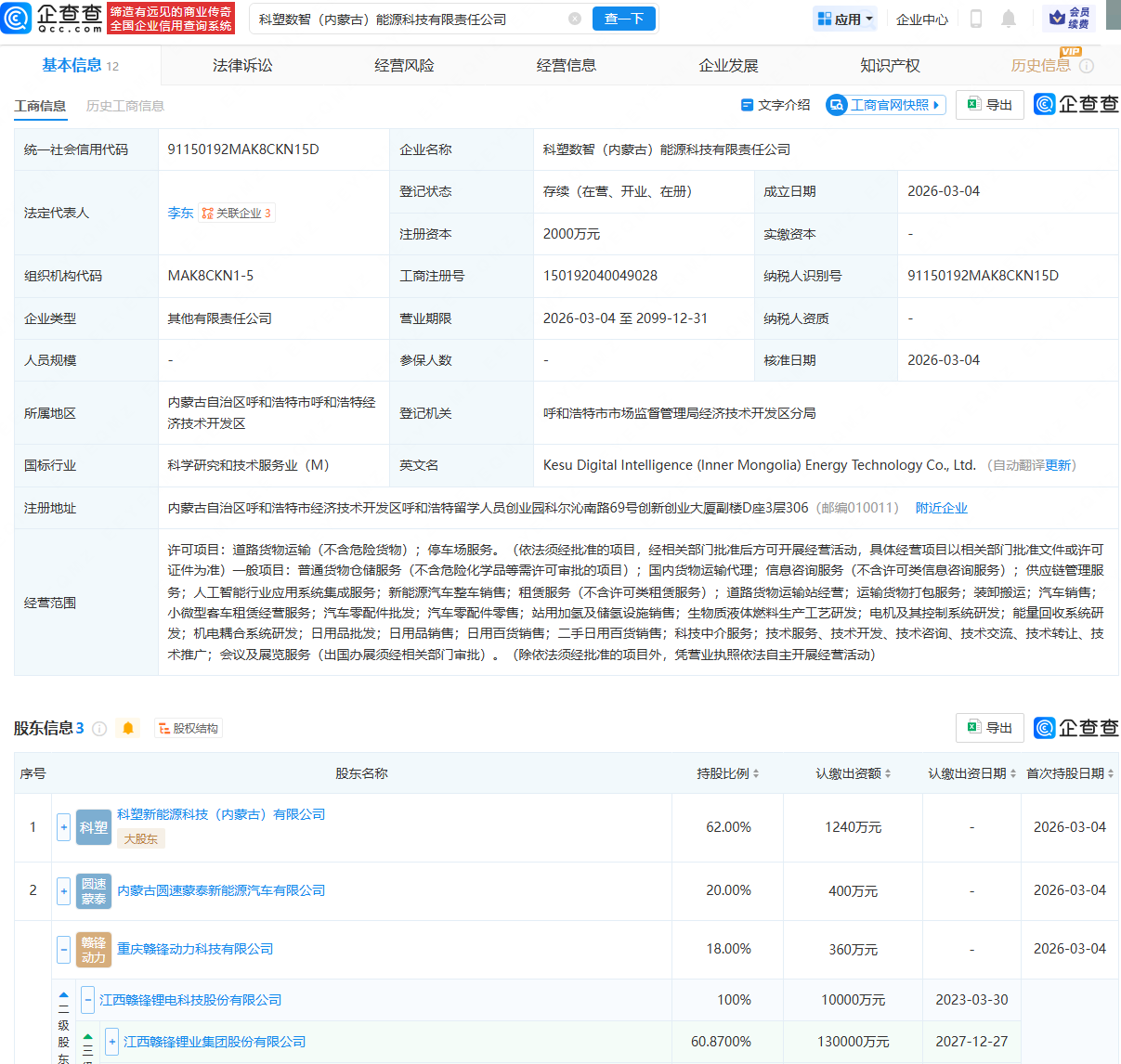Switch to the 经营风险 tab
This screenshot has height=1064, width=1121.
pos(404,64)
